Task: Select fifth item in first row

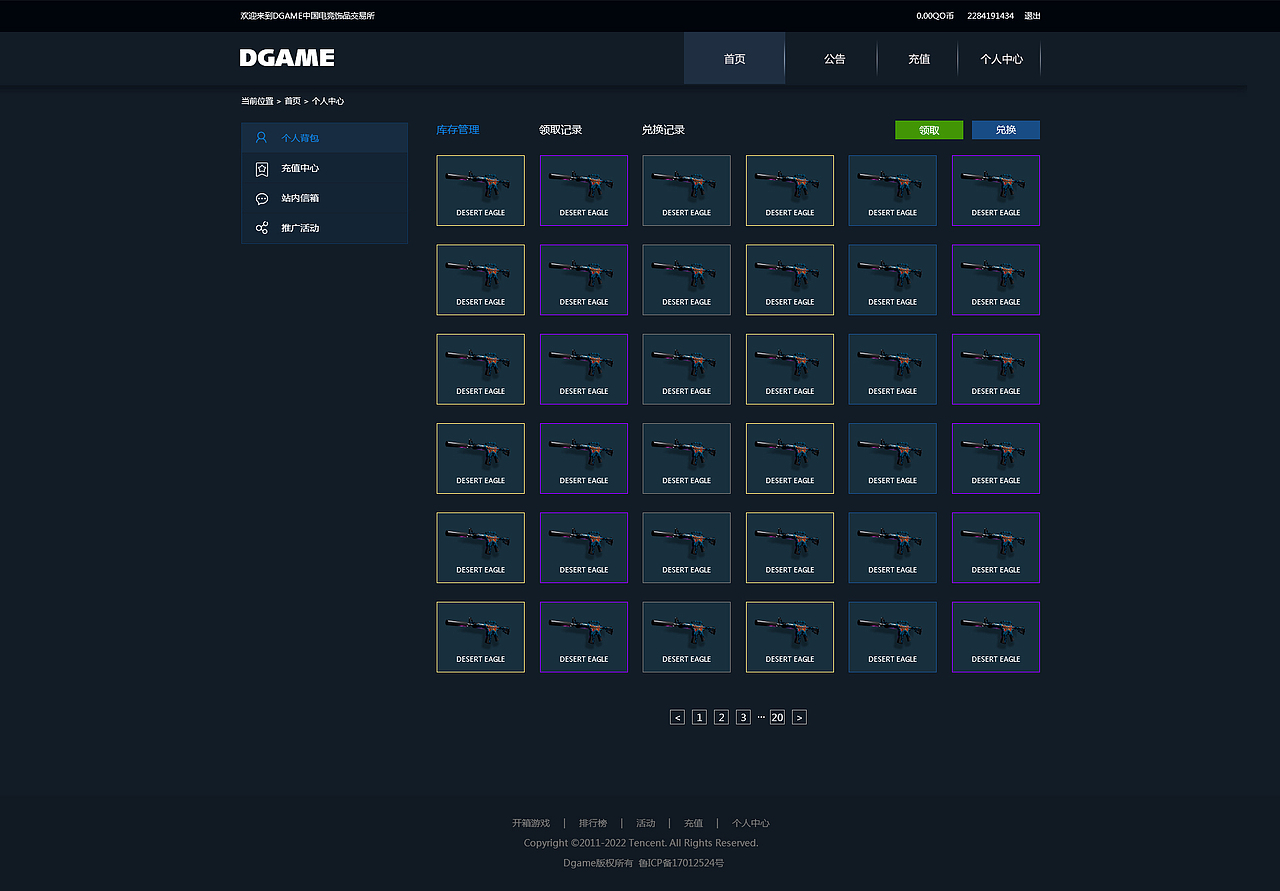Action: (x=893, y=190)
